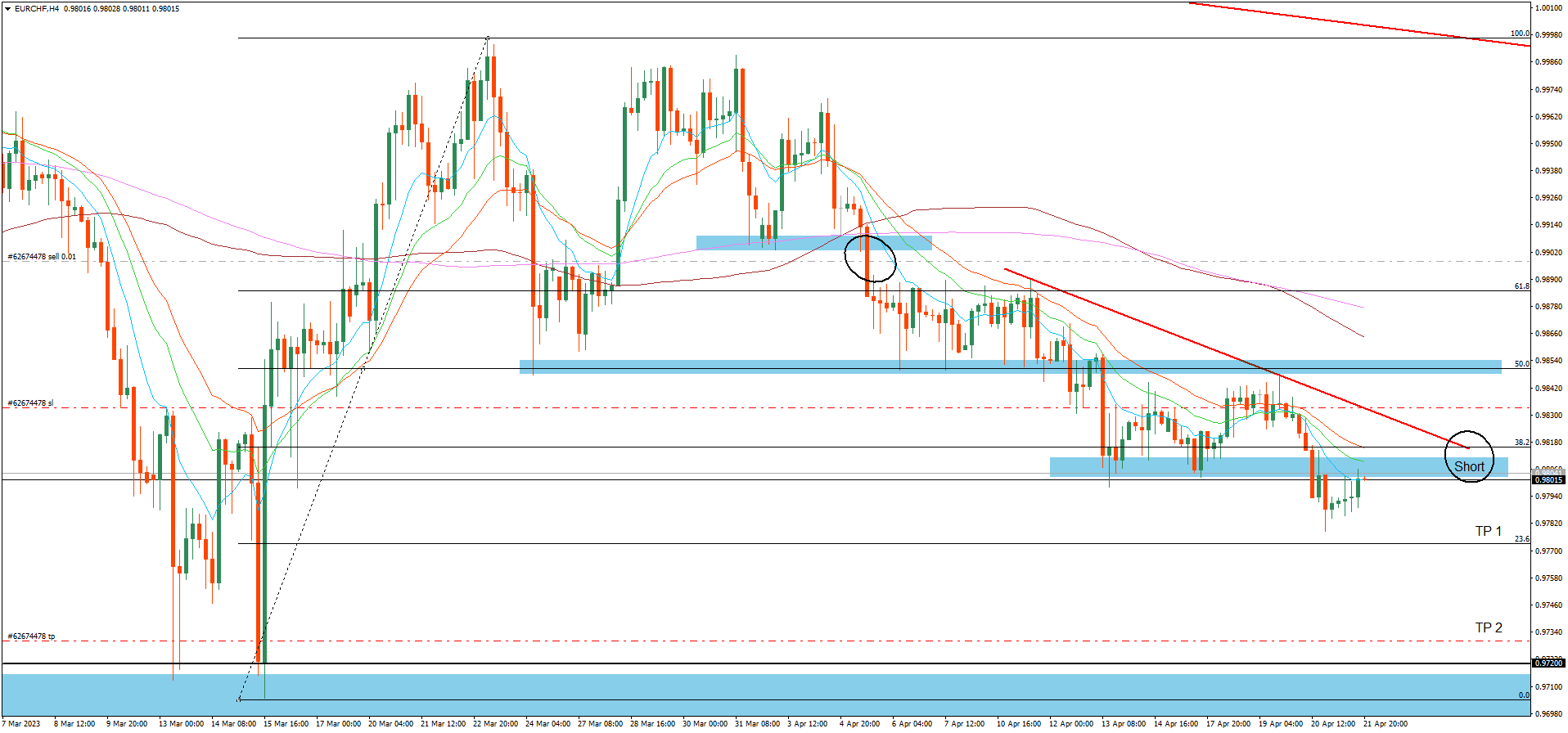Click '30 Mar 00:00' on the time axis

[x=705, y=724]
